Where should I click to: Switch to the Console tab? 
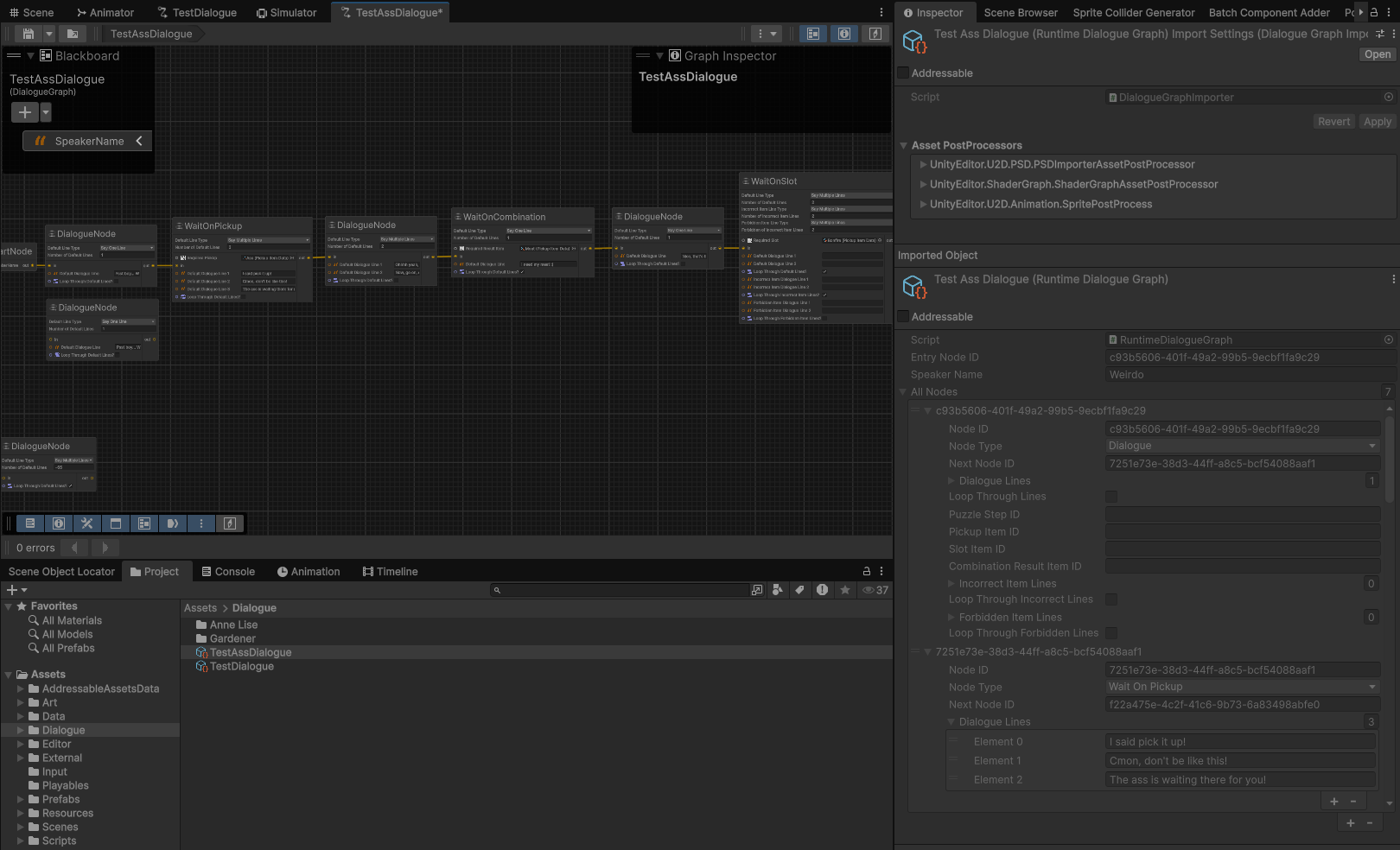229,571
